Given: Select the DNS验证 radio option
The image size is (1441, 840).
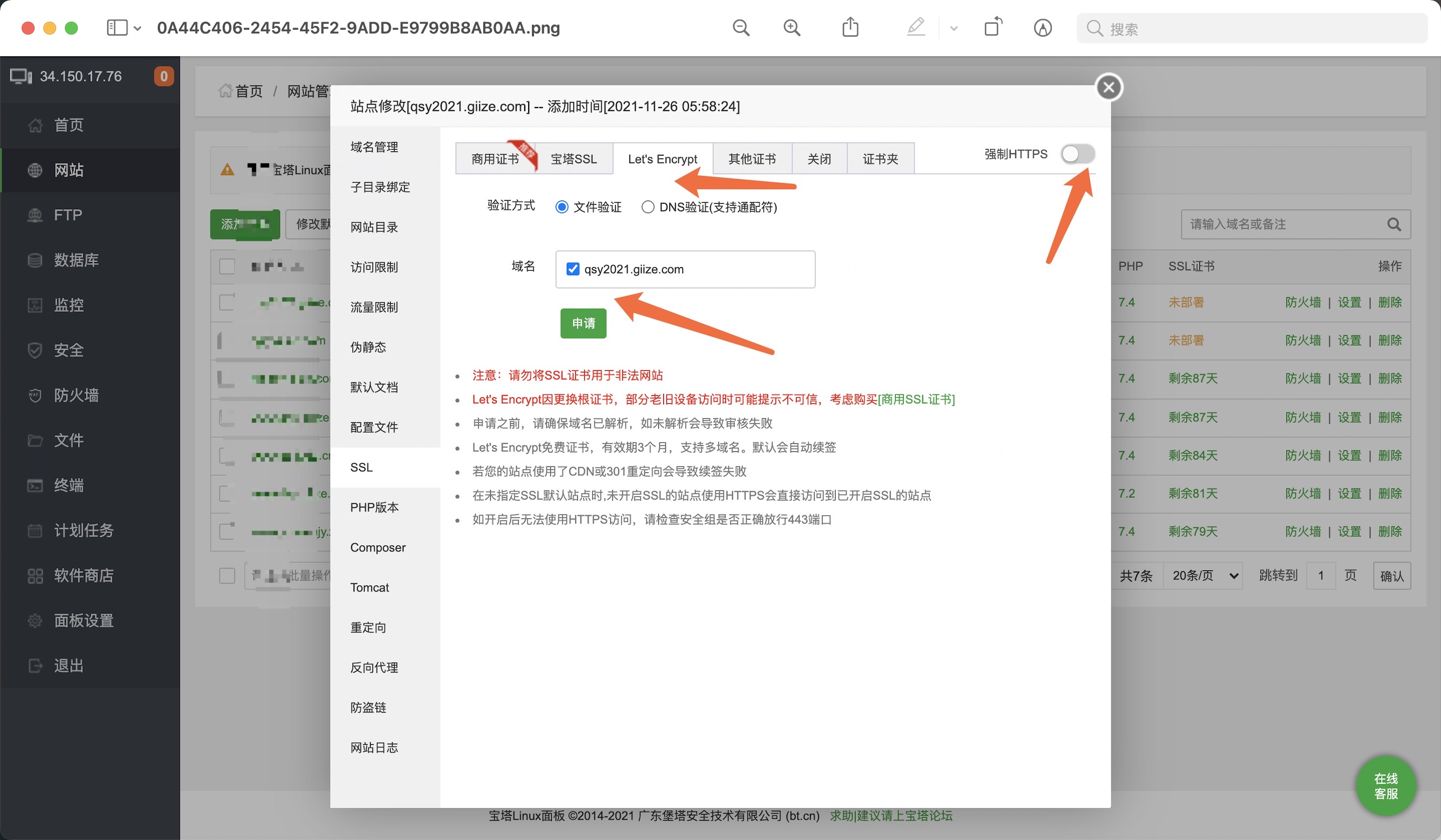Looking at the screenshot, I should tap(648, 207).
